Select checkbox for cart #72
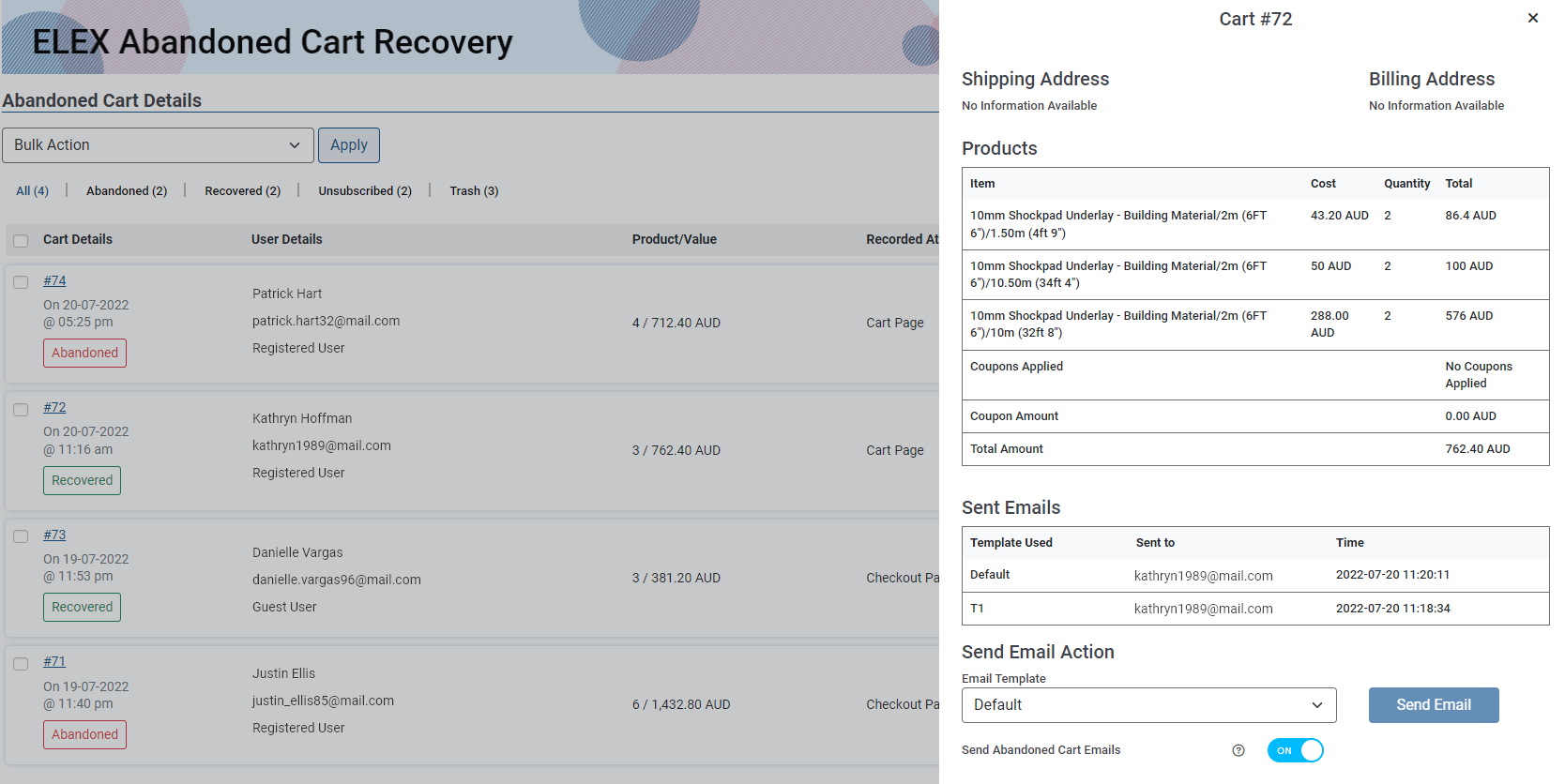The width and height of the screenshot is (1565, 784). point(21,410)
